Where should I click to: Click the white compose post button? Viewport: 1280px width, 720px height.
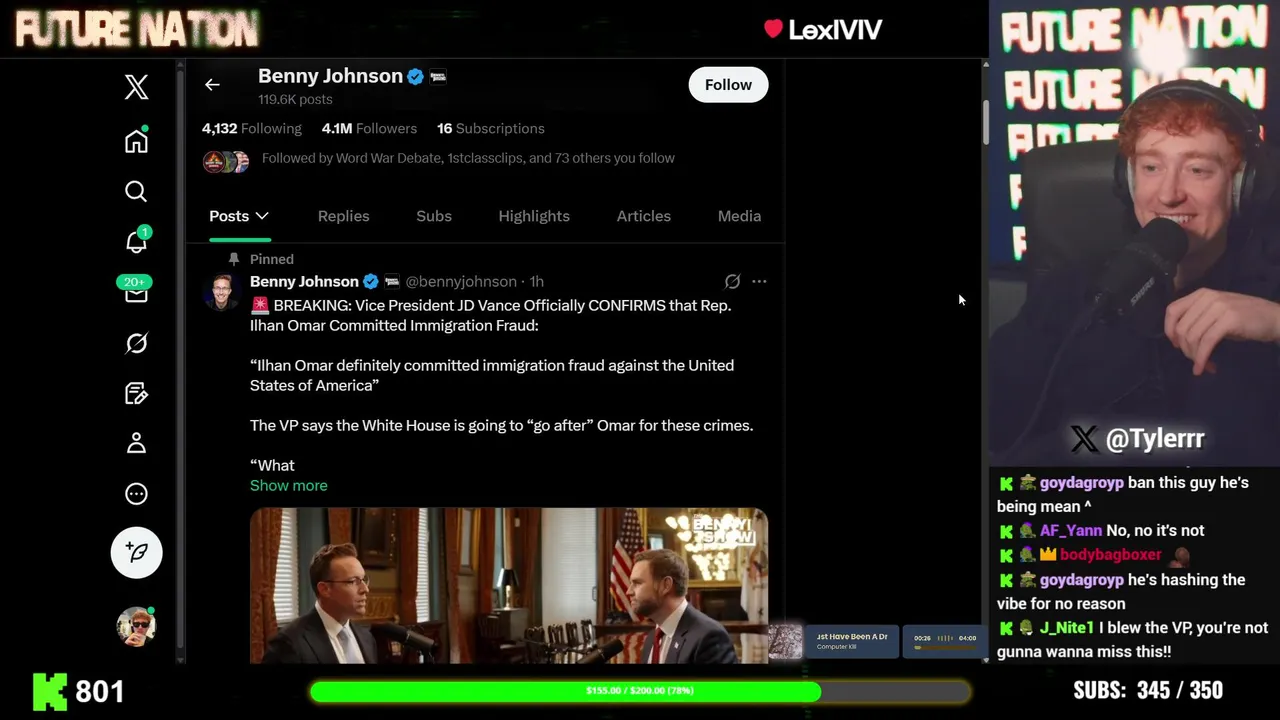pos(137,552)
